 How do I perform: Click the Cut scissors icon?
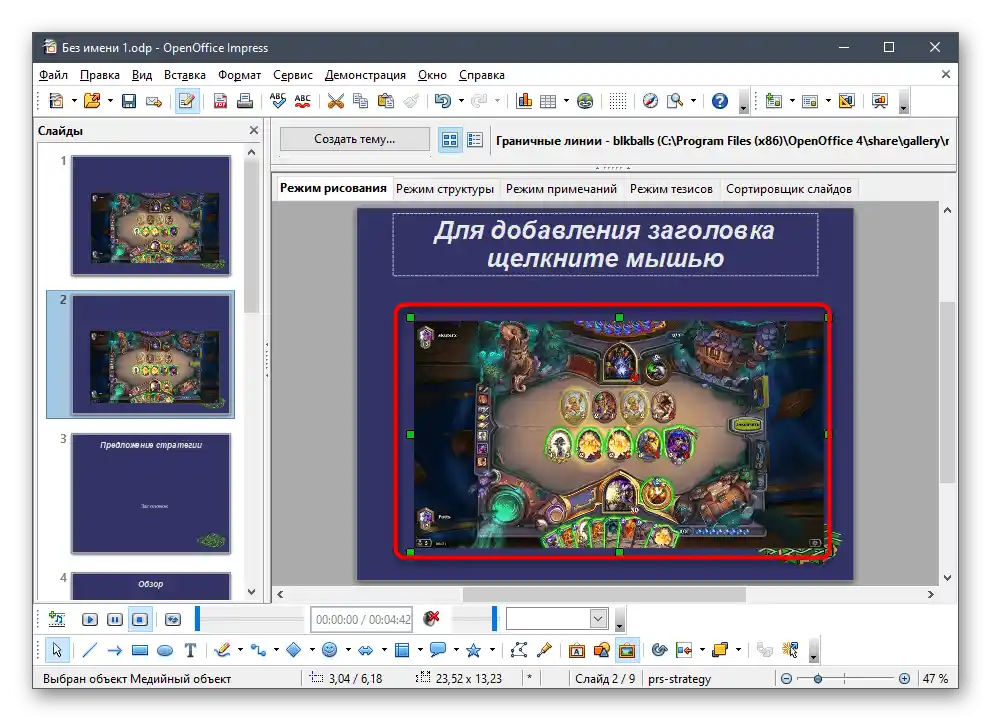[335, 101]
